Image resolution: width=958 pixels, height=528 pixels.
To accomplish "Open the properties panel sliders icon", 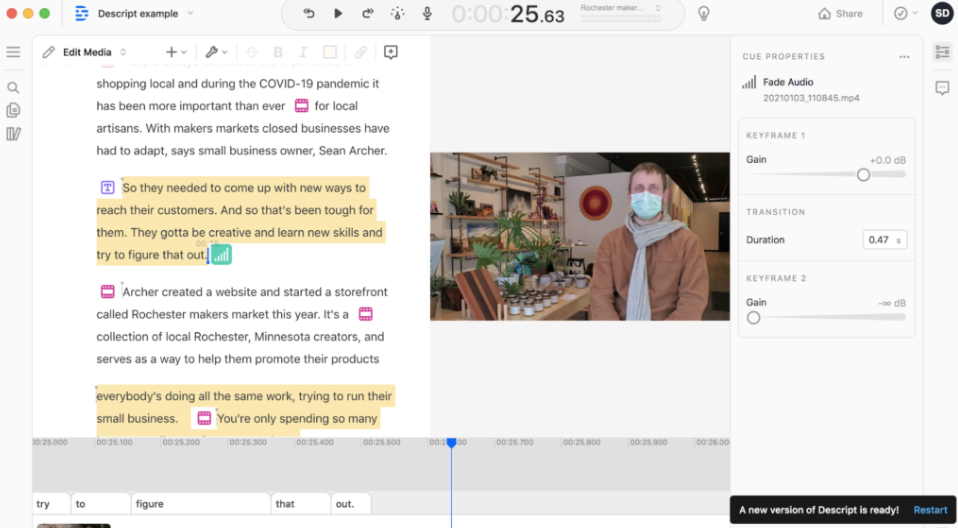I will pyautogui.click(x=942, y=52).
